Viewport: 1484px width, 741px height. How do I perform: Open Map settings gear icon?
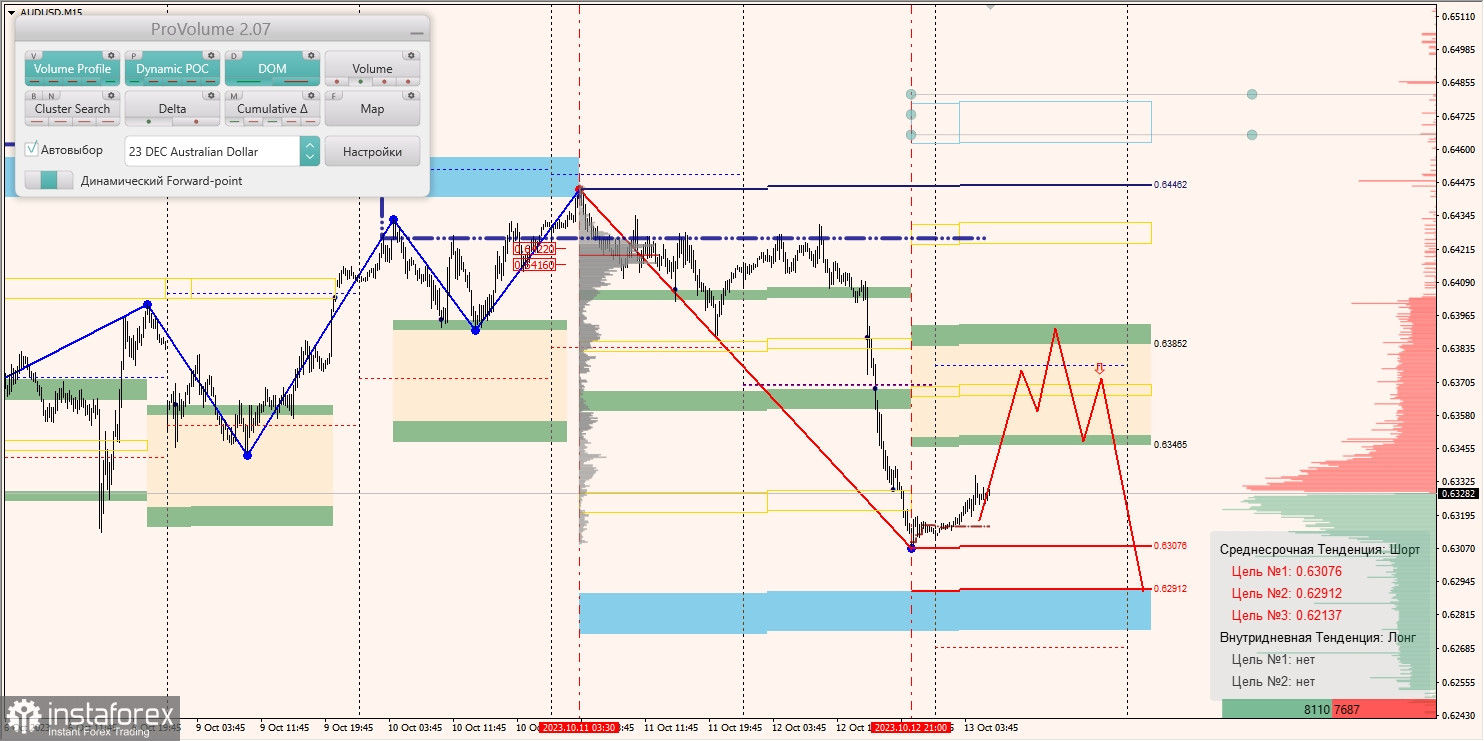pyautogui.click(x=411, y=96)
